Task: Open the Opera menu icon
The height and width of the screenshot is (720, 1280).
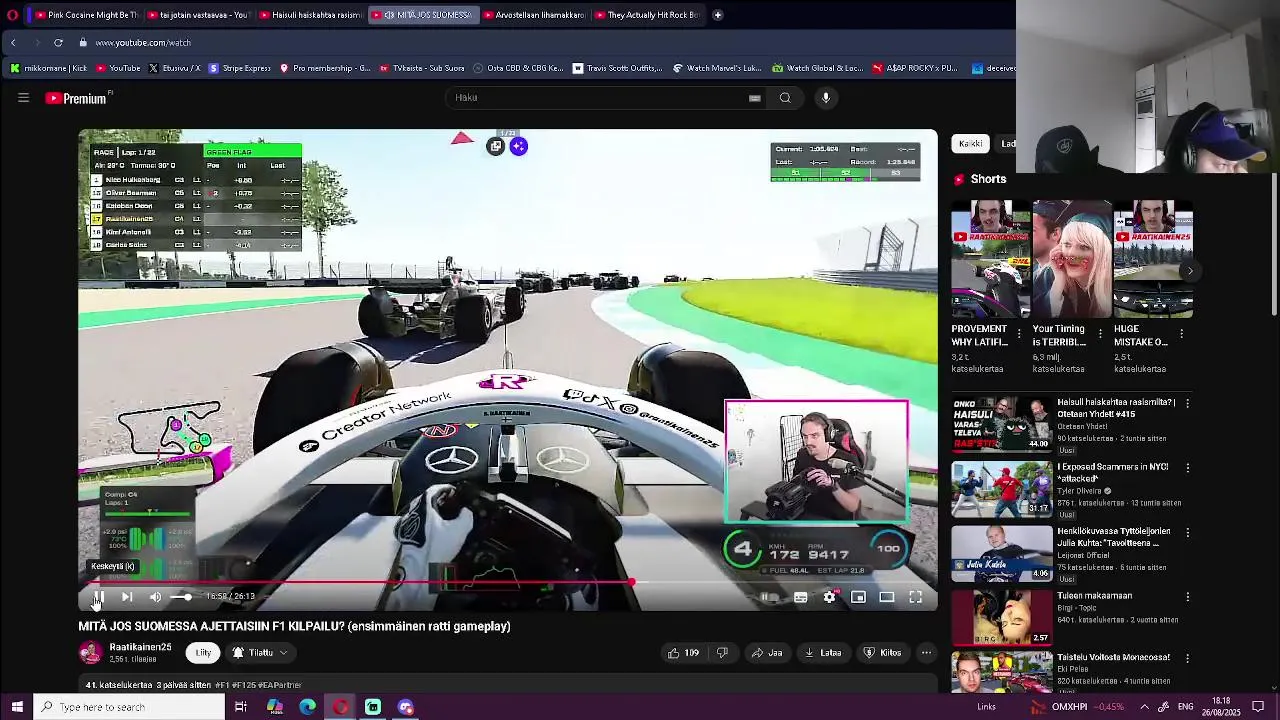Action: coord(12,15)
